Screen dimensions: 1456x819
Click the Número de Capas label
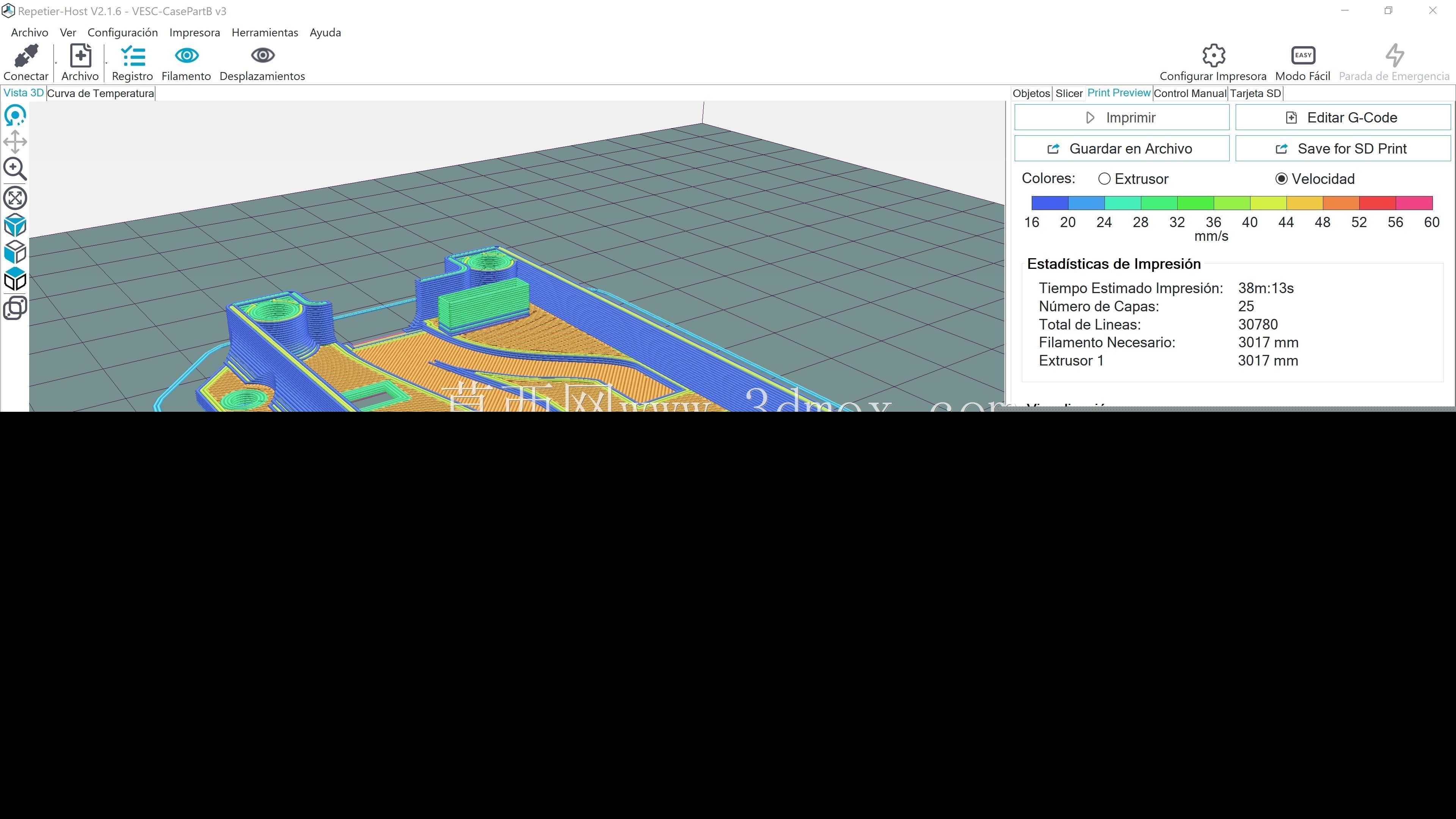1098,306
